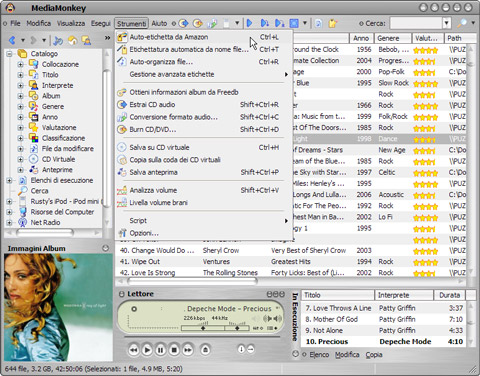Toggle the down-arrow round button in Lettore
480x376 pixels.
(241, 349)
